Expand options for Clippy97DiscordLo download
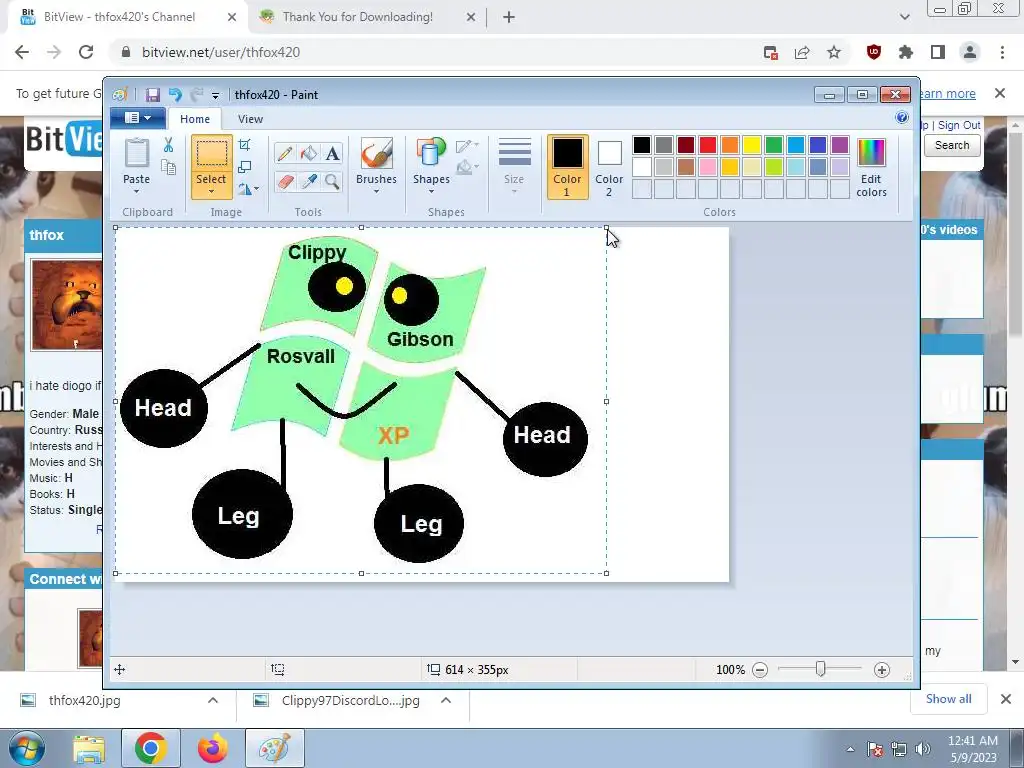This screenshot has width=1024, height=768. [x=446, y=700]
